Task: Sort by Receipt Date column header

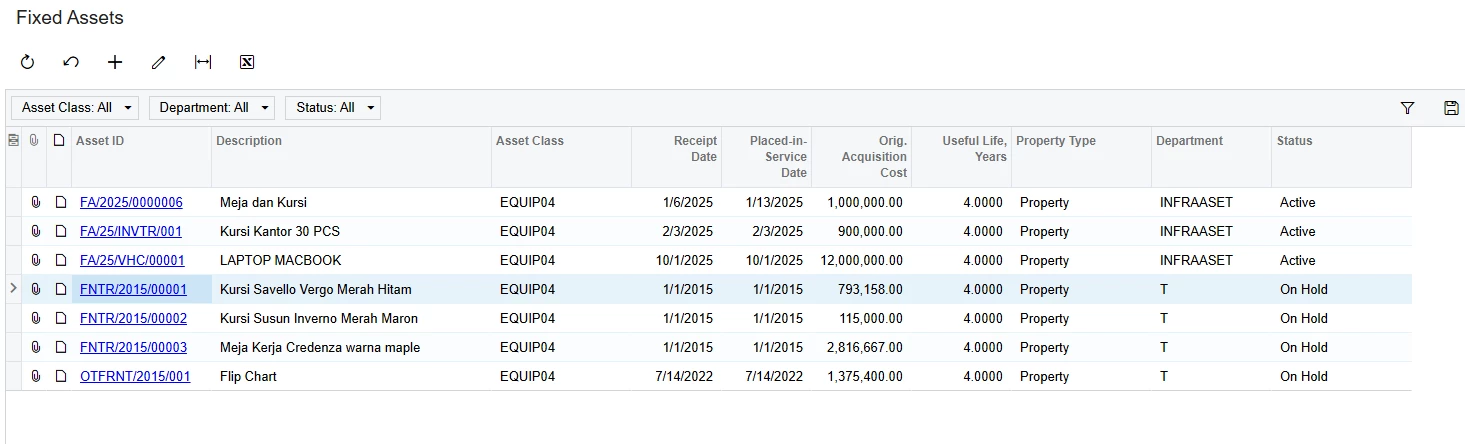Action: pyautogui.click(x=676, y=157)
